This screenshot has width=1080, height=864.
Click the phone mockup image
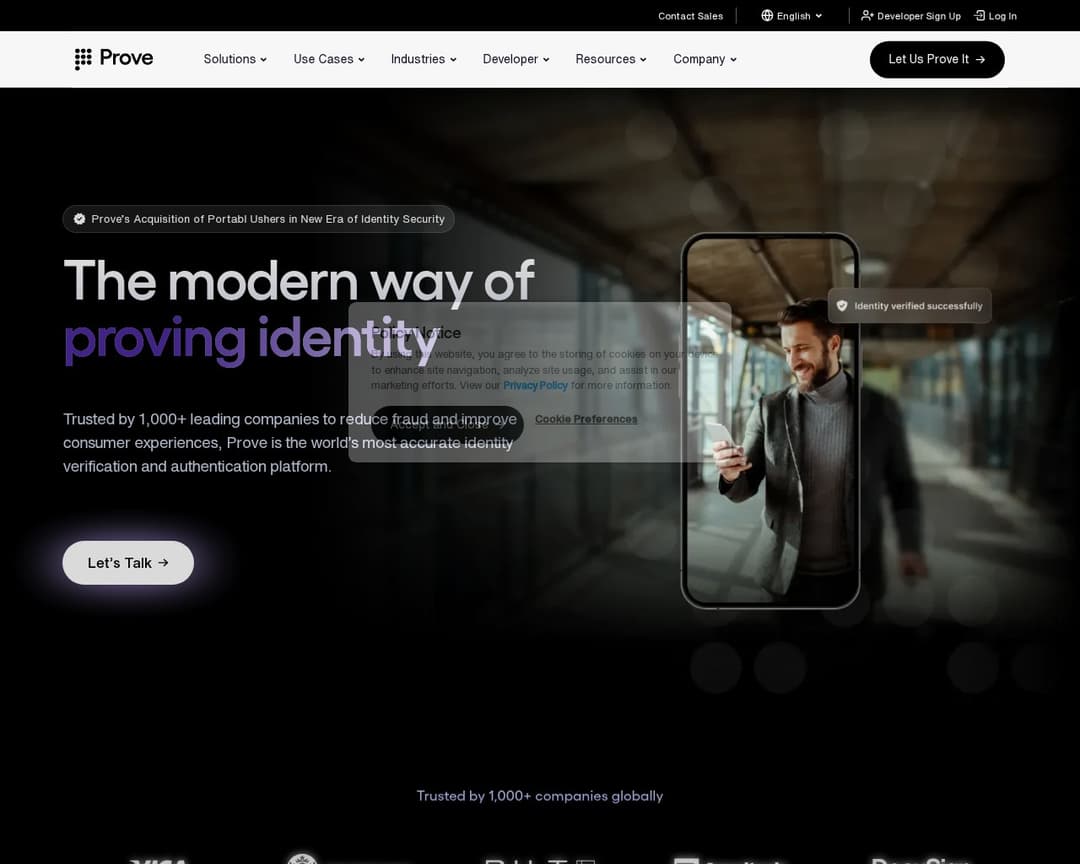coord(770,421)
